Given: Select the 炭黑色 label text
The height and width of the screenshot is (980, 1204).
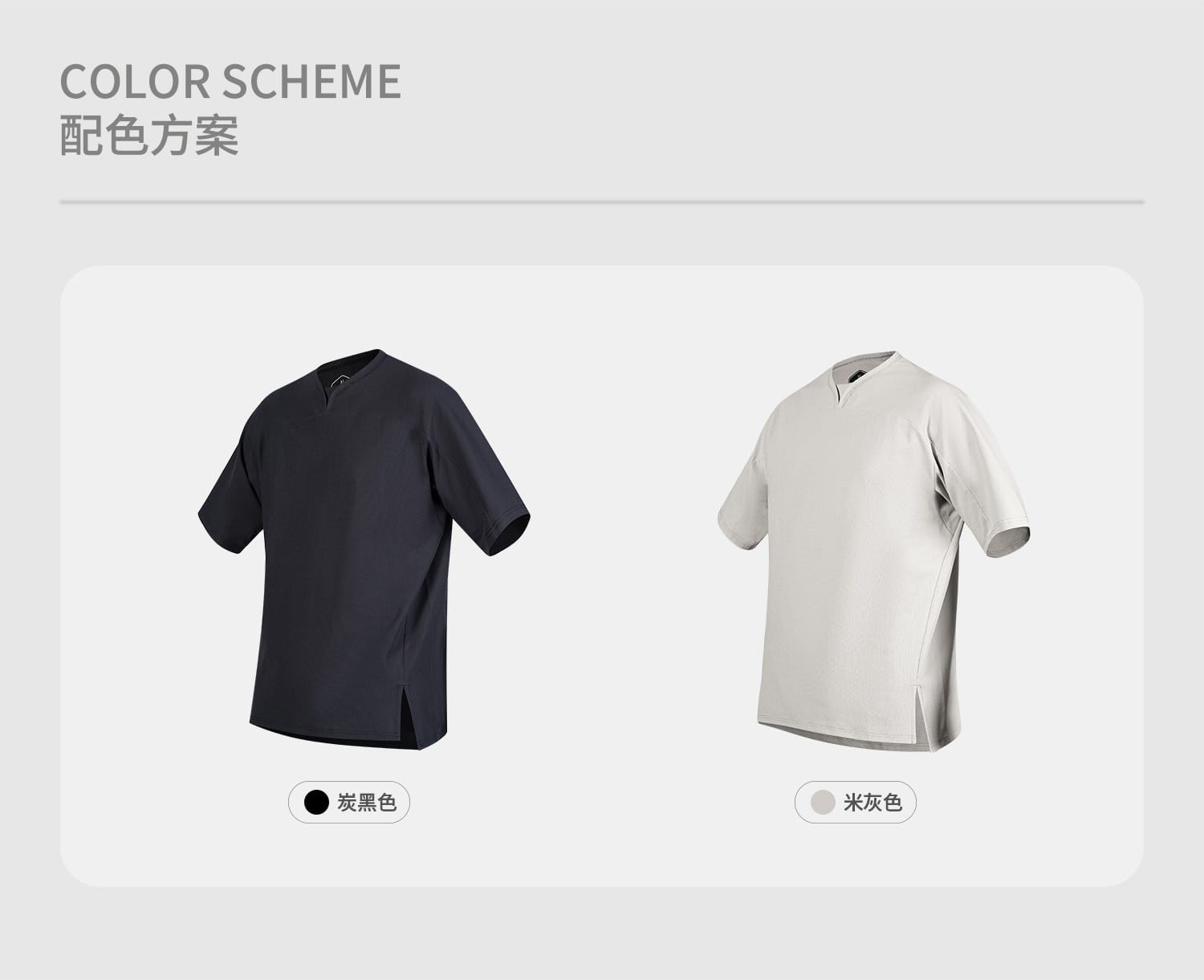Looking at the screenshot, I should coord(367,802).
